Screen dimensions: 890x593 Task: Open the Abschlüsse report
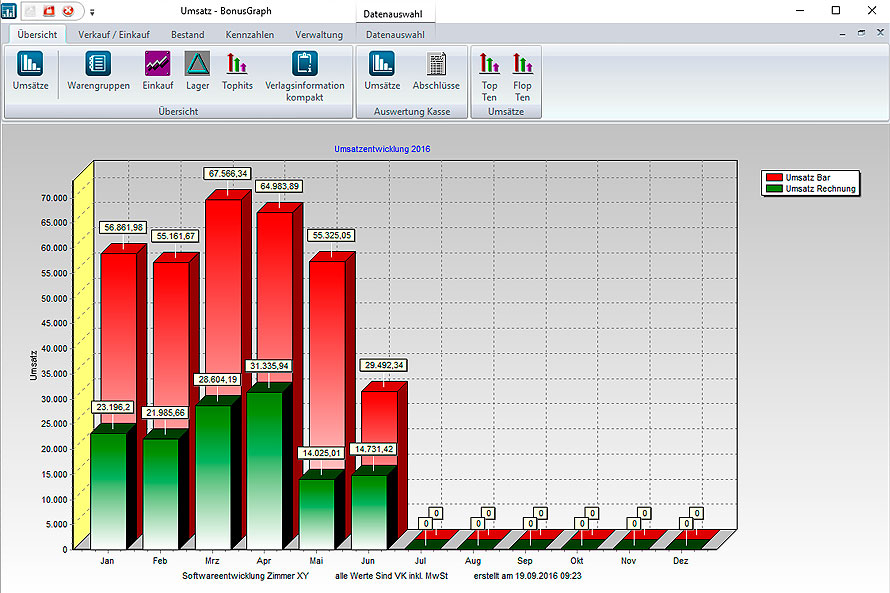tap(436, 70)
